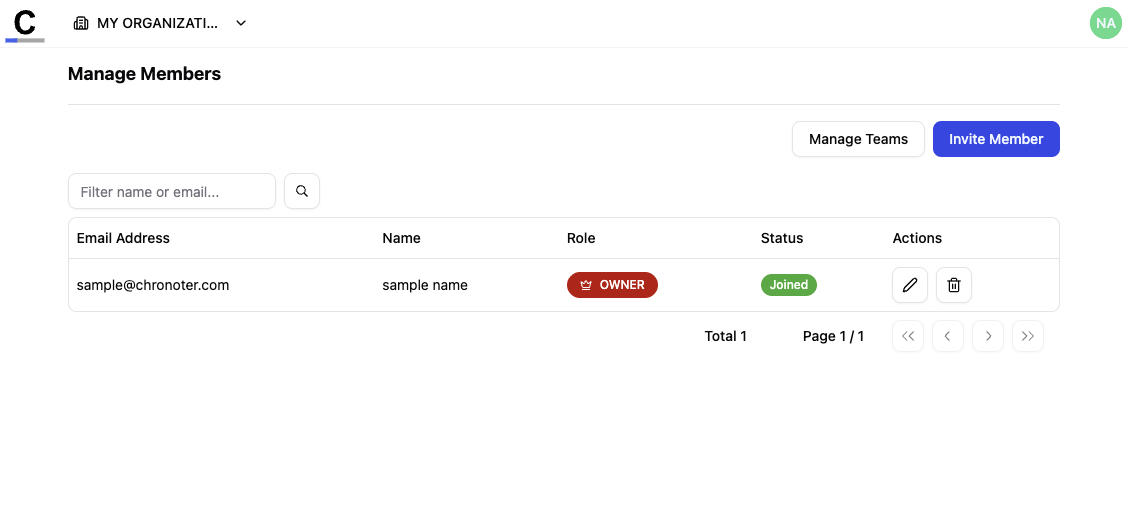
Task: Edit member sample@chronoter.com with pencil icon
Action: coord(909,285)
